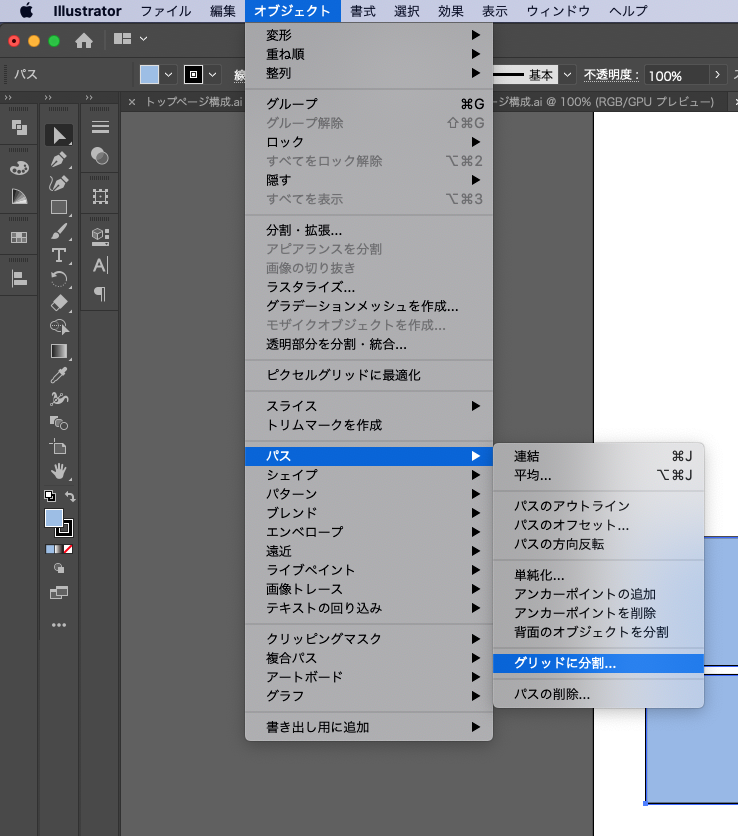The width and height of the screenshot is (738, 836).
Task: Select the Pen tool
Action: [x=59, y=159]
